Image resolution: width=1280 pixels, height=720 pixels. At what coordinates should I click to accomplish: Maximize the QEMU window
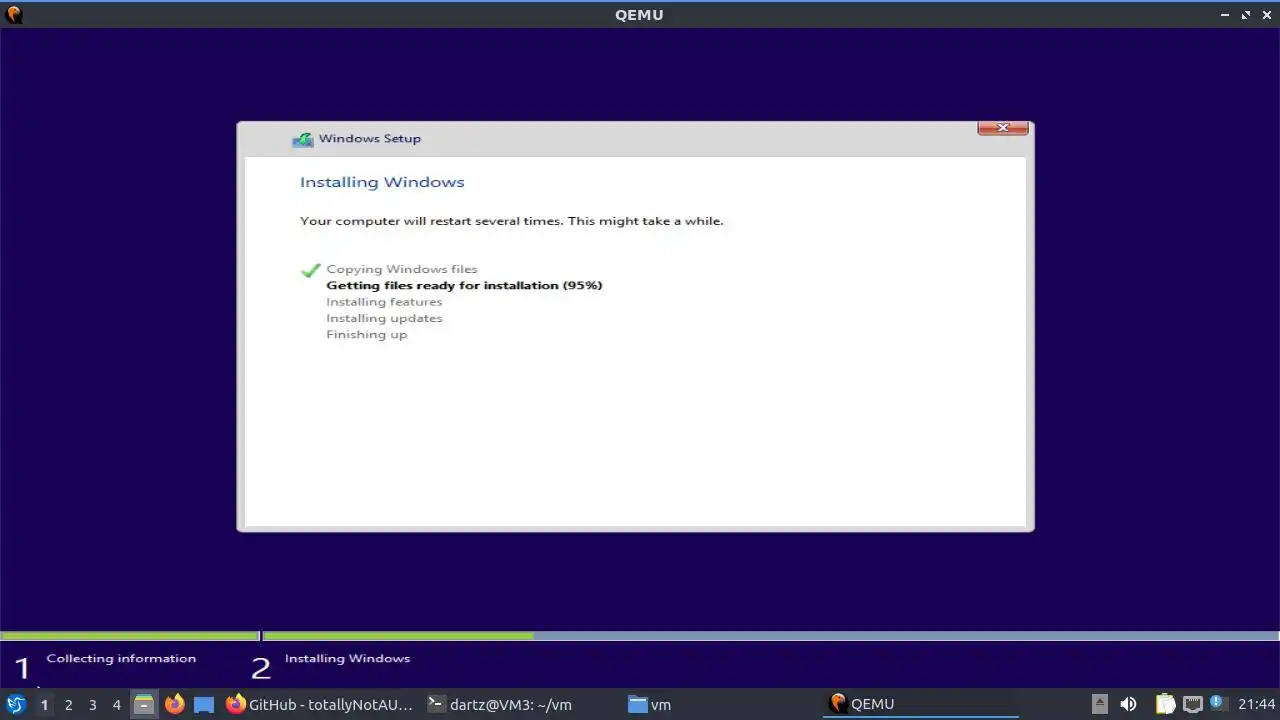pyautogui.click(x=1246, y=15)
